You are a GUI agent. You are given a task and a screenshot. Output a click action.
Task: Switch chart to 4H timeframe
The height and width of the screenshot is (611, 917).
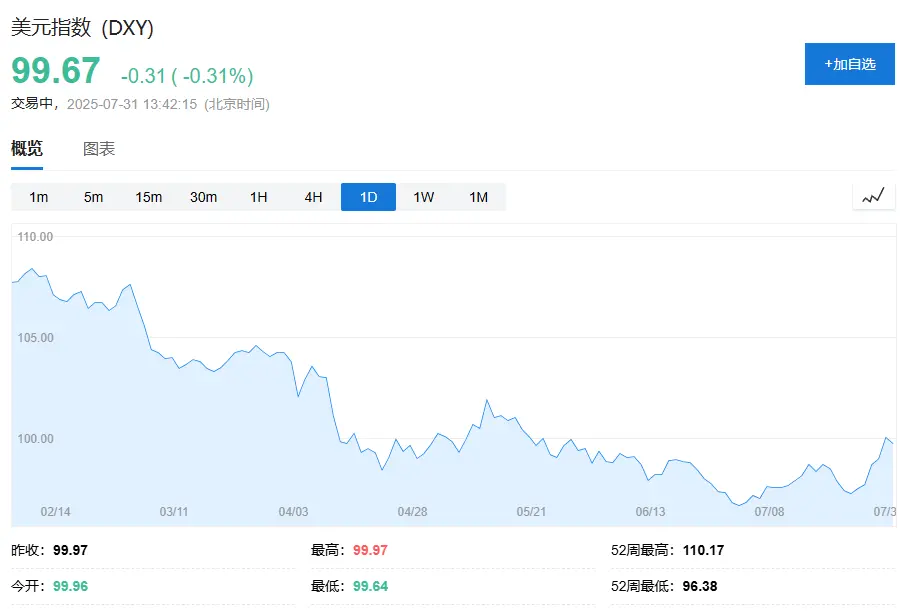[x=314, y=197]
